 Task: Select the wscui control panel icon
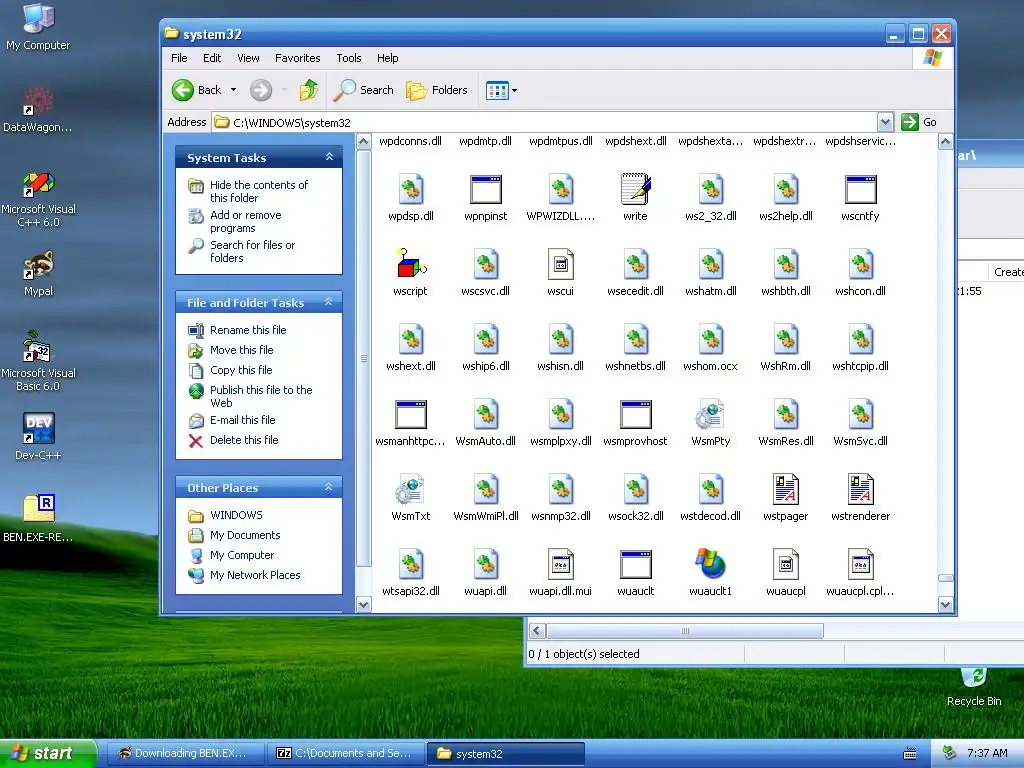(560, 264)
